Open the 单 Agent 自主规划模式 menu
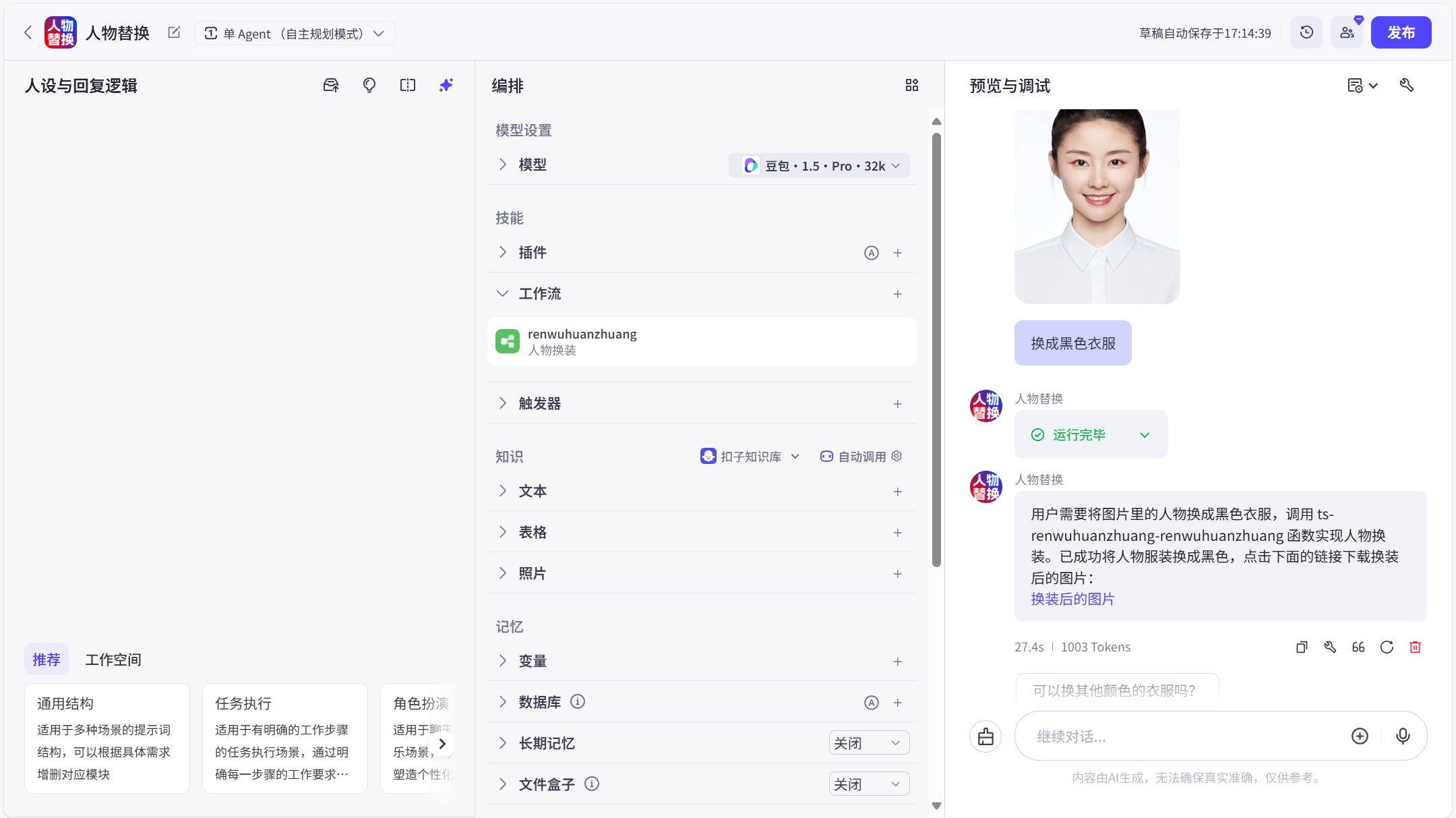 pyautogui.click(x=295, y=32)
